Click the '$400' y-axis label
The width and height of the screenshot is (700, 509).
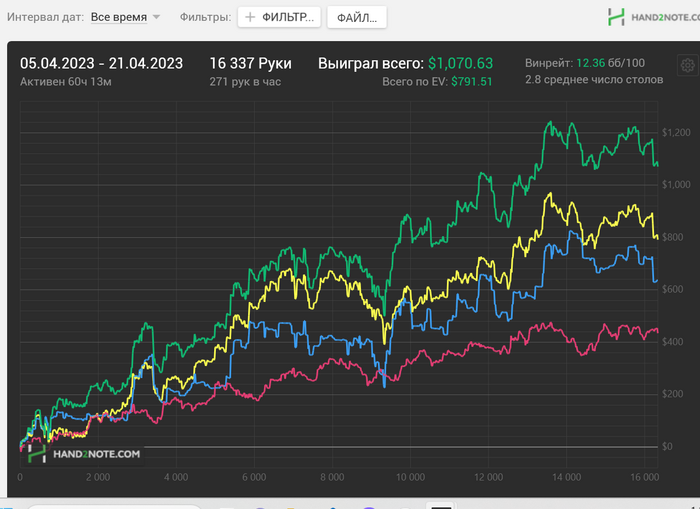[672, 342]
